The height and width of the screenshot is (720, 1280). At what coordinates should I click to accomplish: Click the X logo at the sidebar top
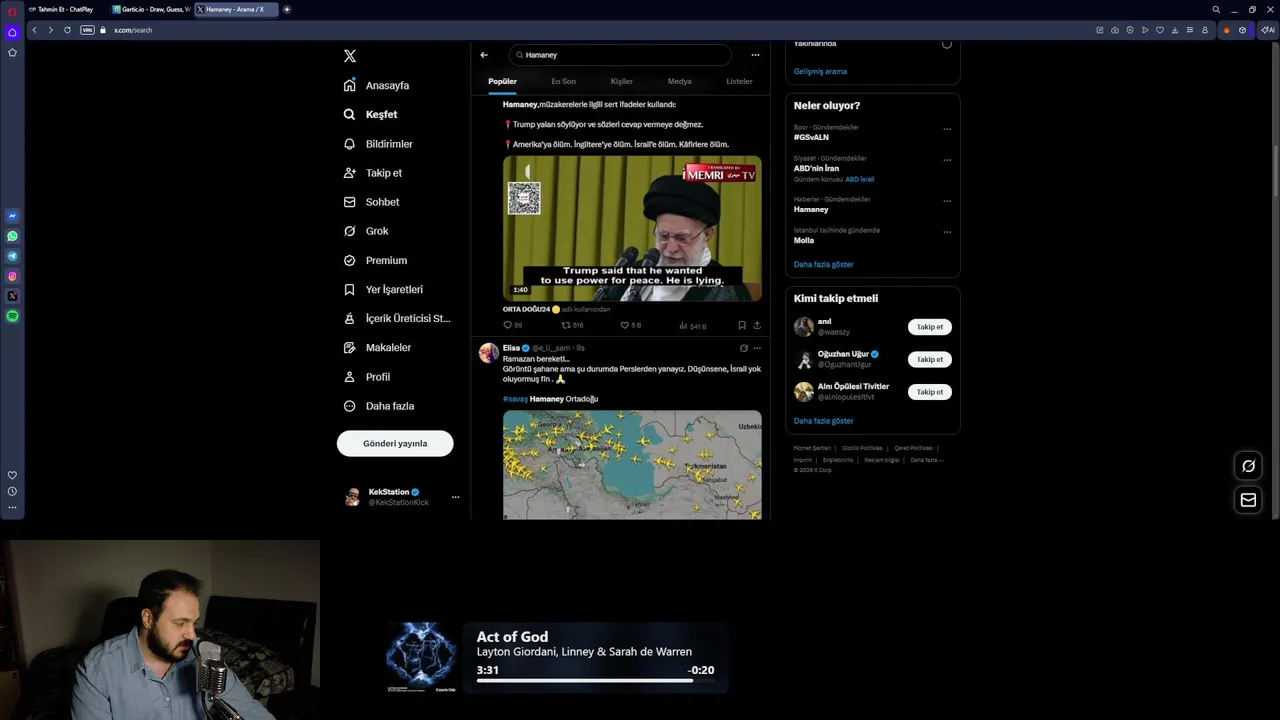click(x=349, y=56)
